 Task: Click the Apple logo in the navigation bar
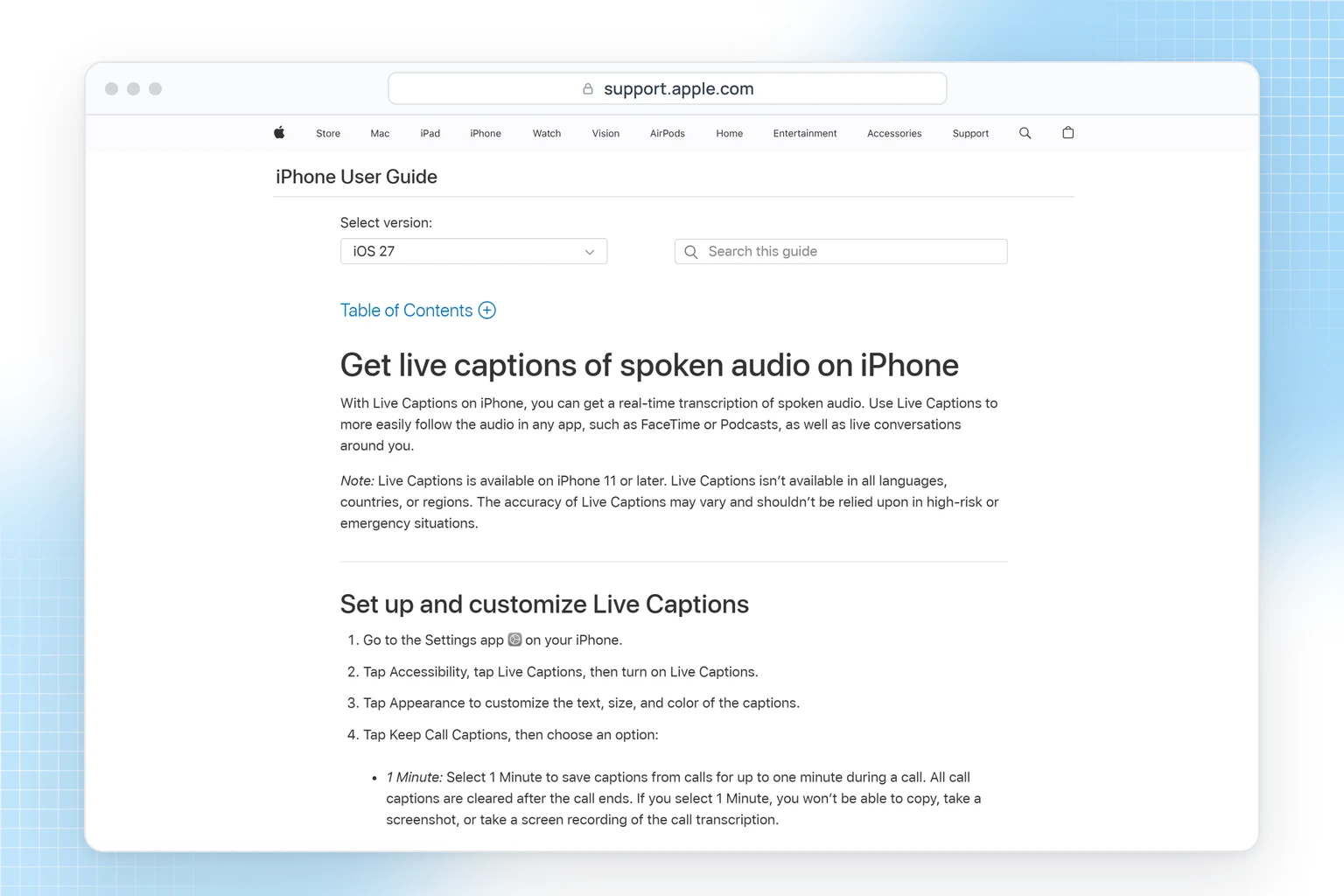click(279, 133)
